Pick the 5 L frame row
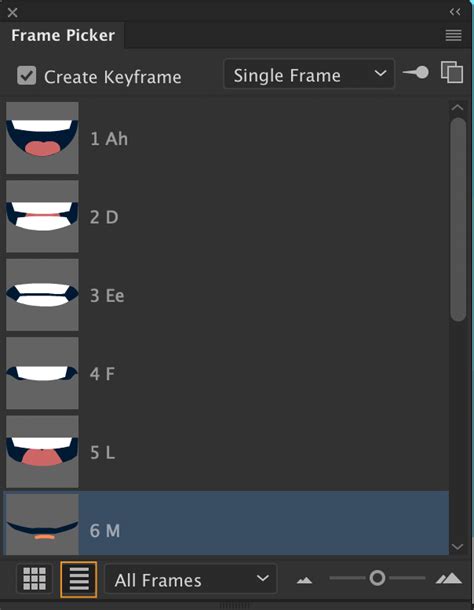 pyautogui.click(x=228, y=452)
